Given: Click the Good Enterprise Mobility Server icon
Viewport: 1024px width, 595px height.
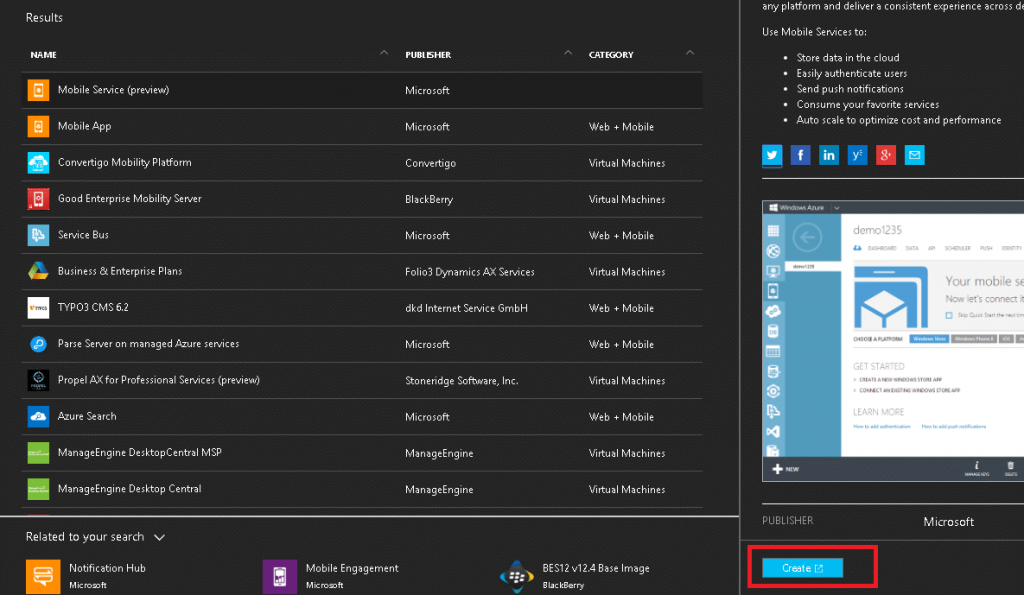Looking at the screenshot, I should tap(38, 199).
